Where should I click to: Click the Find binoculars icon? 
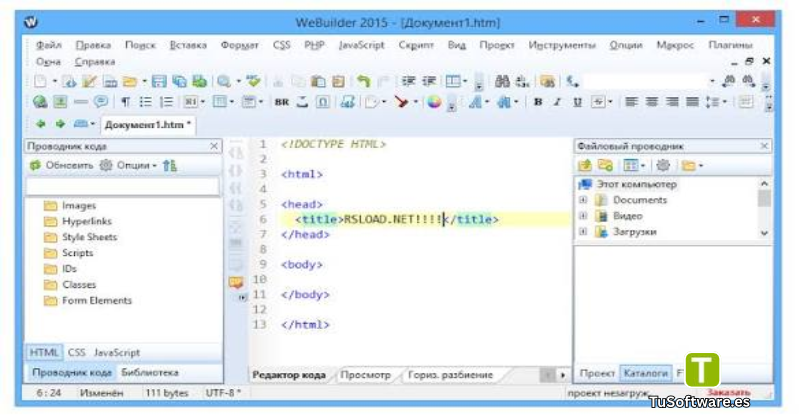click(502, 81)
